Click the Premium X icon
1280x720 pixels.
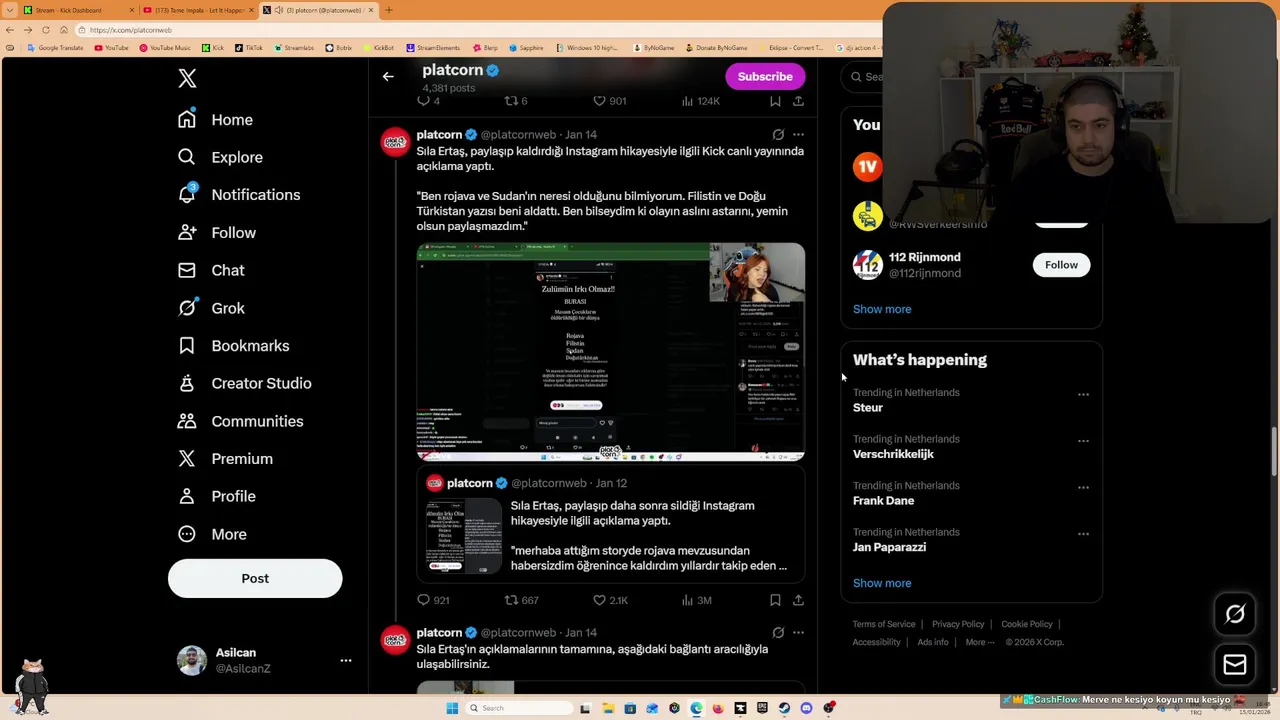tap(187, 459)
